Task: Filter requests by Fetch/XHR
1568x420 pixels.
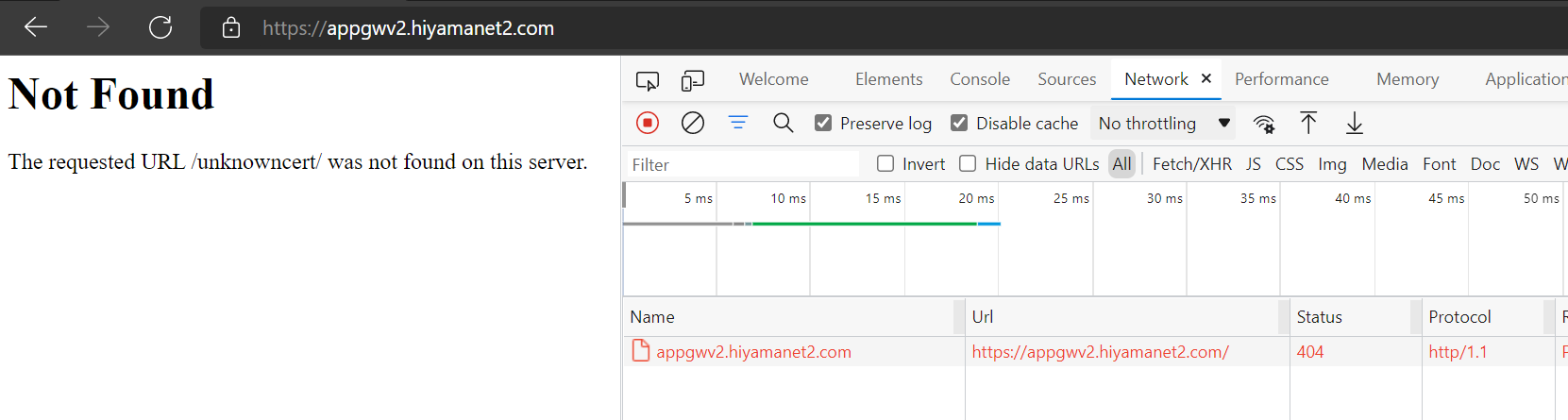Action: 1192,163
